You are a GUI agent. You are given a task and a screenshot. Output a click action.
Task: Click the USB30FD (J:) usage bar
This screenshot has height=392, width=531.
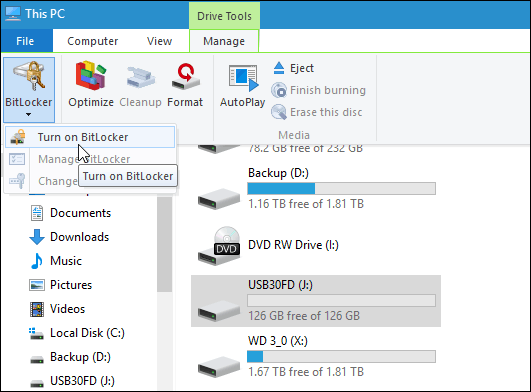point(341,301)
